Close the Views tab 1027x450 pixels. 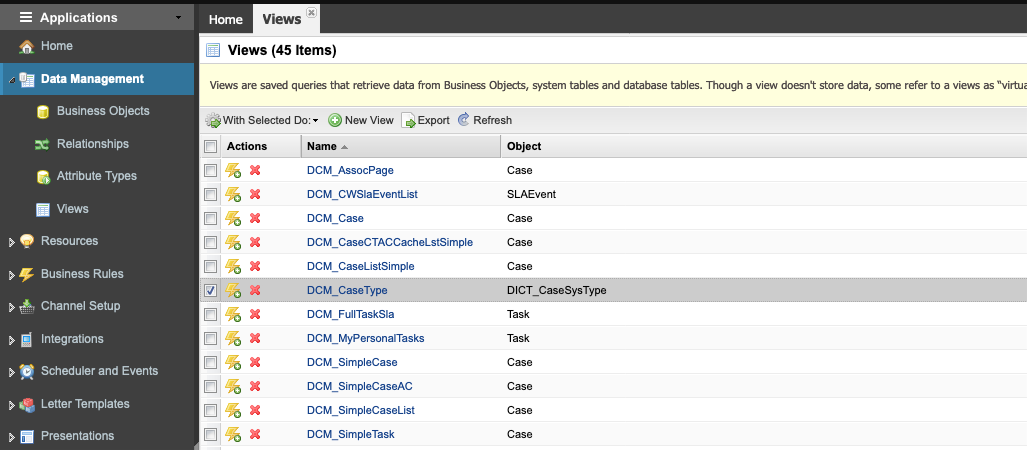[x=311, y=12]
